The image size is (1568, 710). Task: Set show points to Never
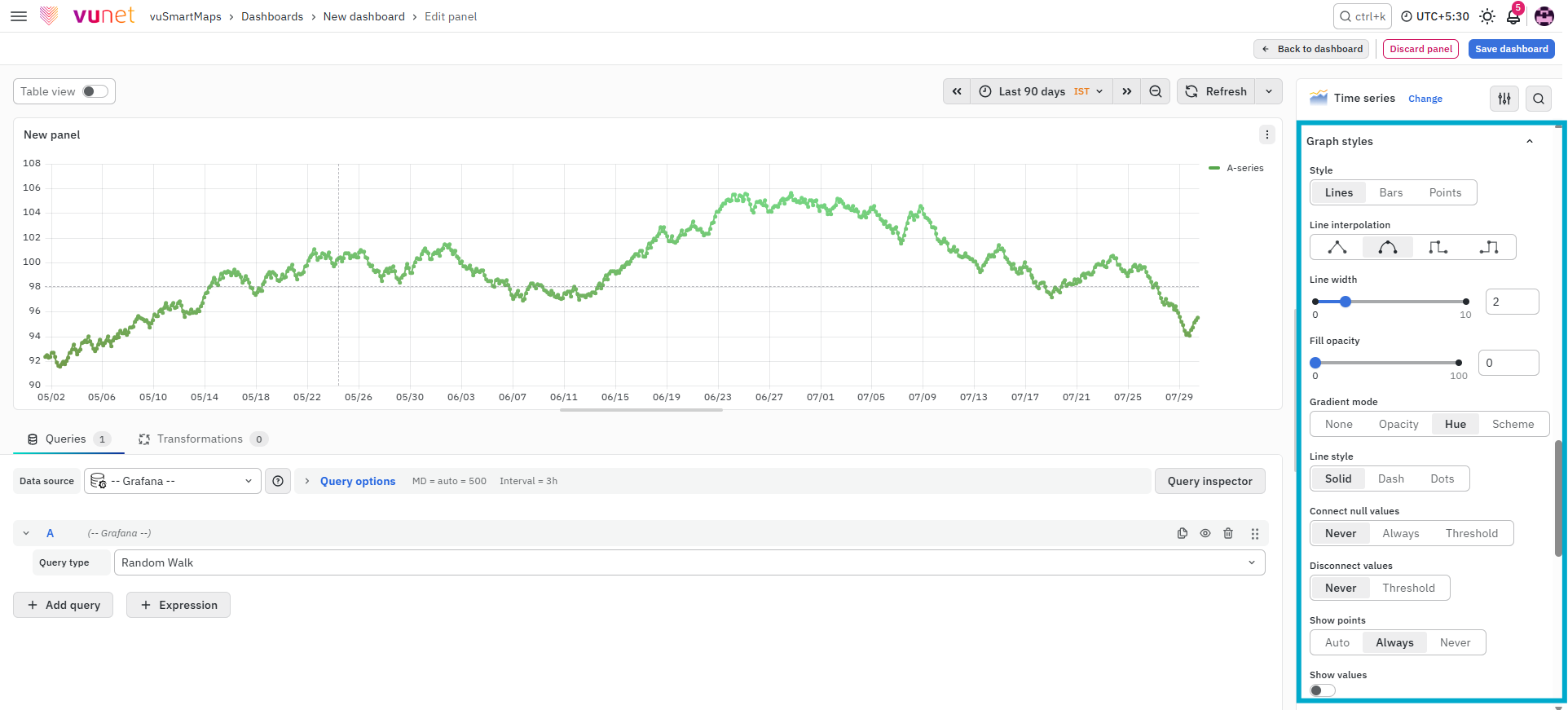point(1456,642)
